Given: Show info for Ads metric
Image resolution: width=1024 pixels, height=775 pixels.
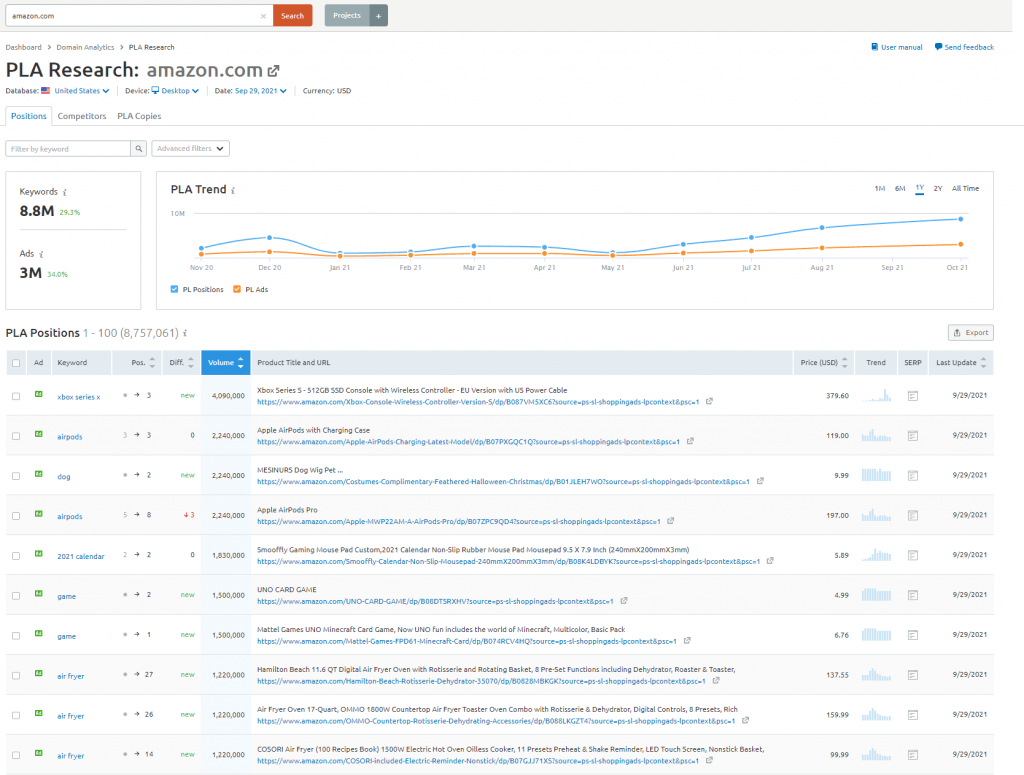Looking at the screenshot, I should pyautogui.click(x=41, y=254).
